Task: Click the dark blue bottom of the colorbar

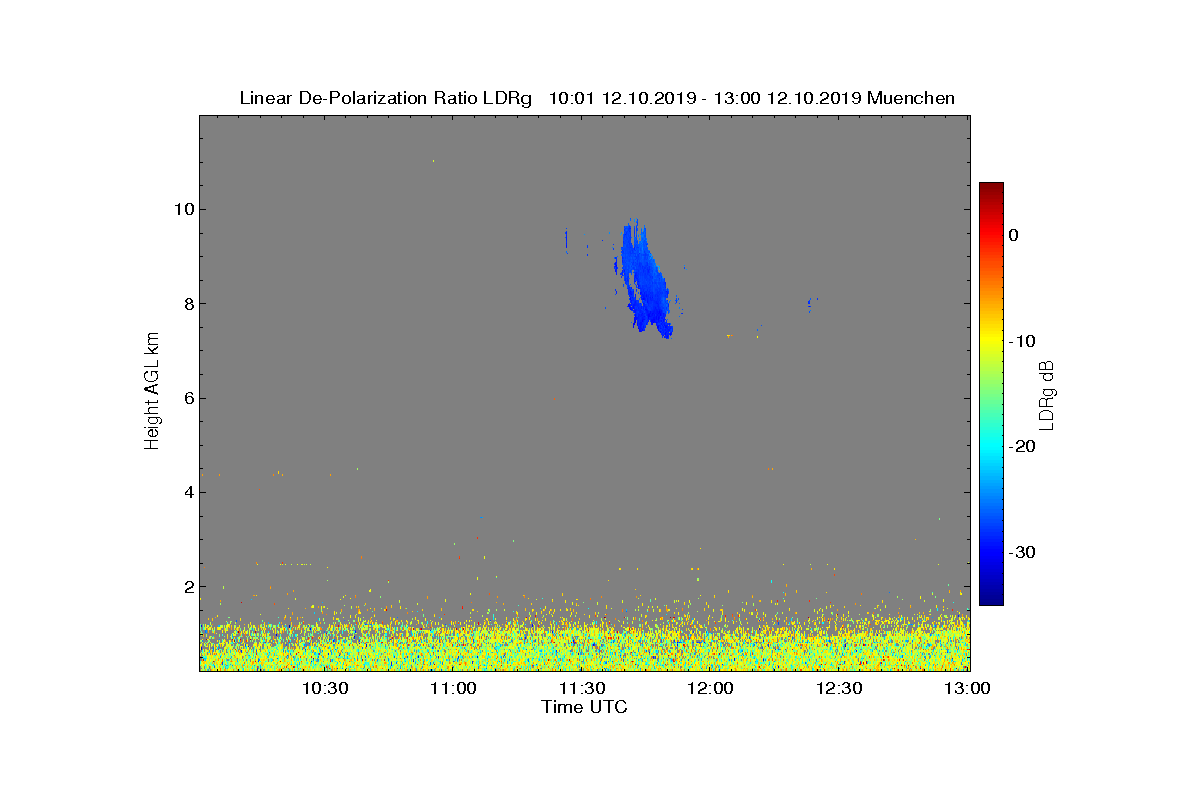Action: click(991, 597)
